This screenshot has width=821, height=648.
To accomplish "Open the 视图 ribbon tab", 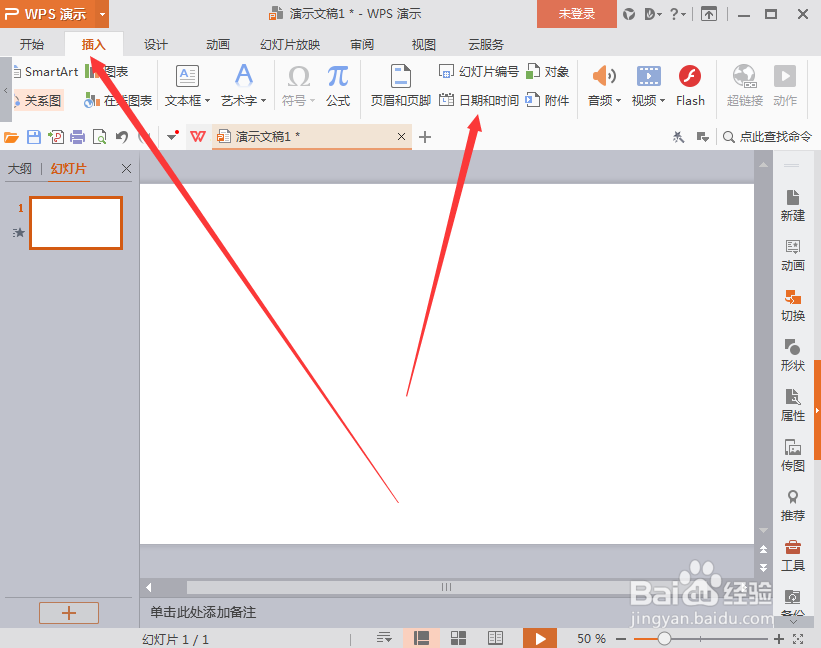I will 424,44.
